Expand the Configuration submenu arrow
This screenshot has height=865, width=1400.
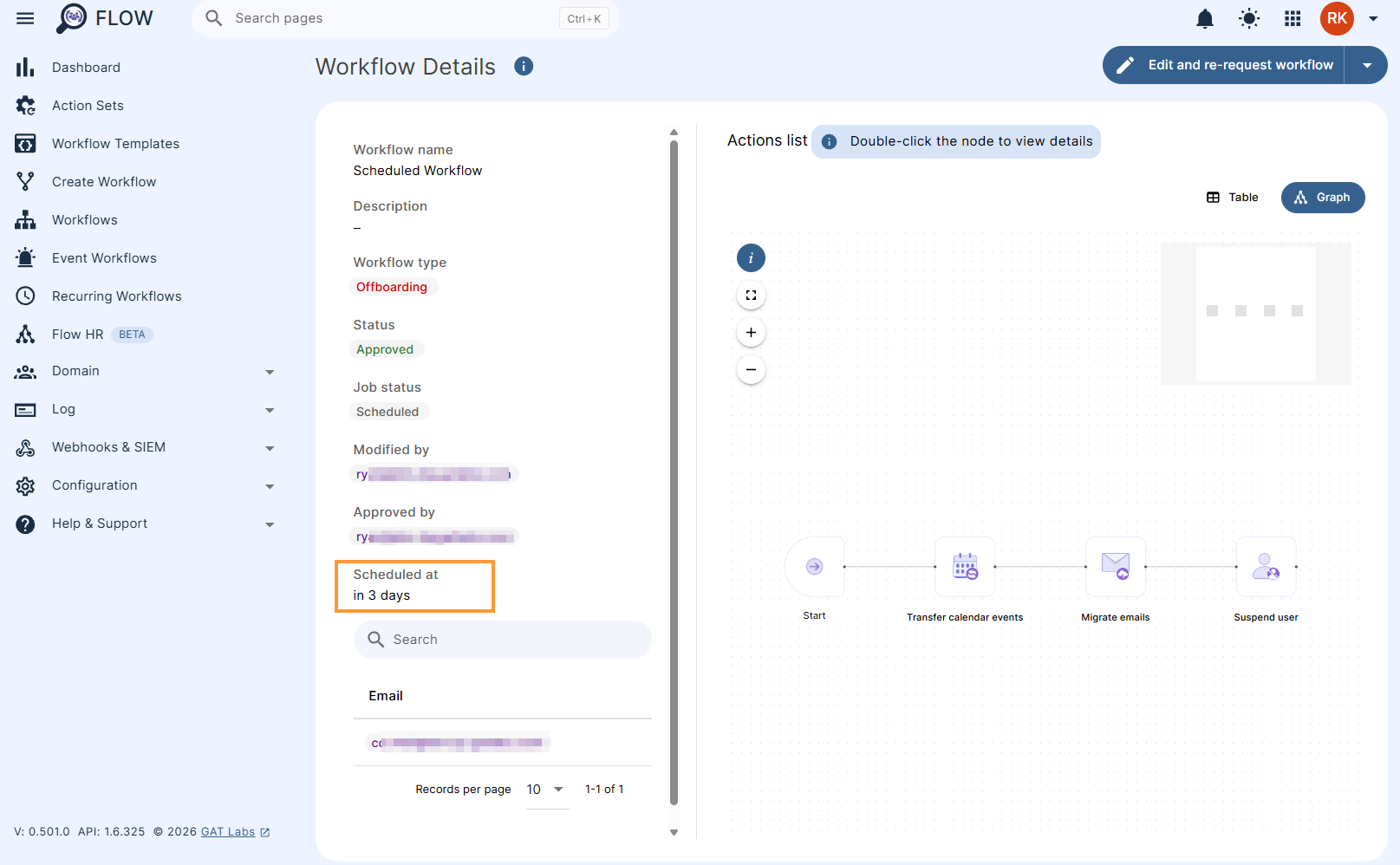pos(270,486)
